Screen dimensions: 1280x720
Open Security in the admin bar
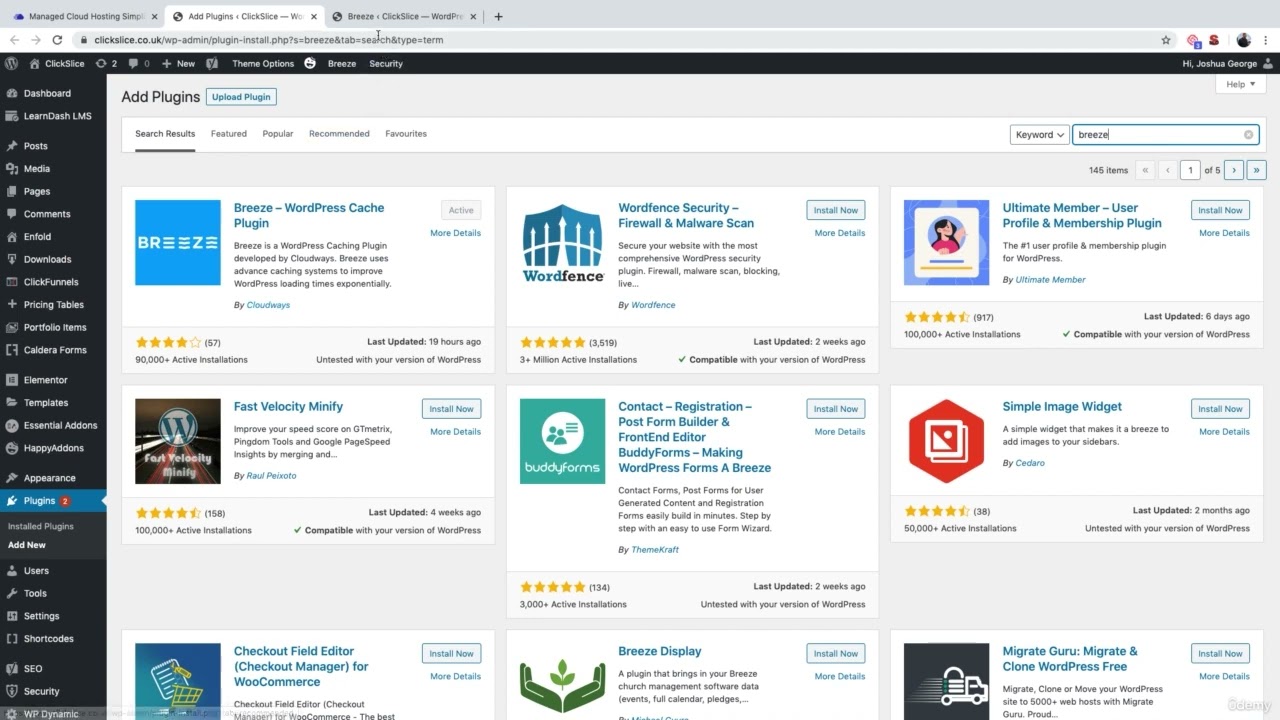pos(386,63)
